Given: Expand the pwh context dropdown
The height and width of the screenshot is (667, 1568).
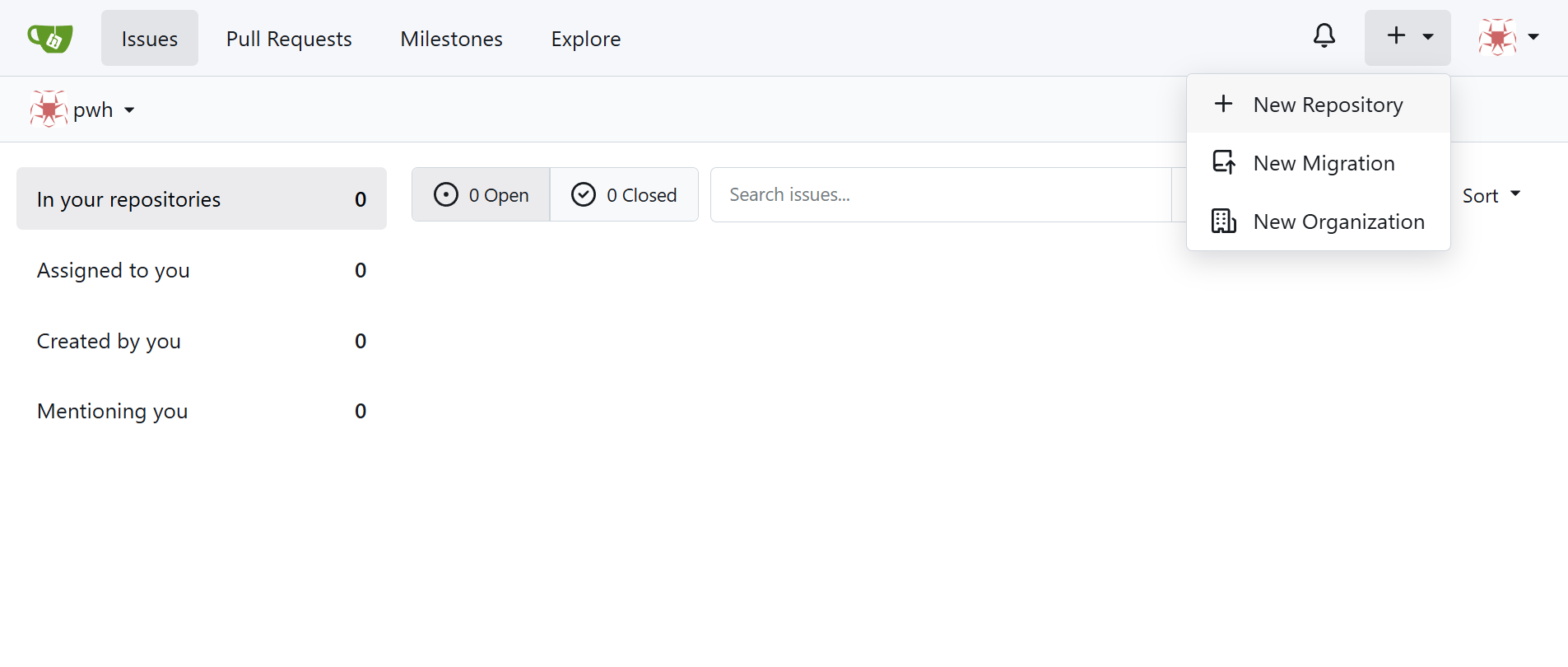Looking at the screenshot, I should tap(129, 110).
